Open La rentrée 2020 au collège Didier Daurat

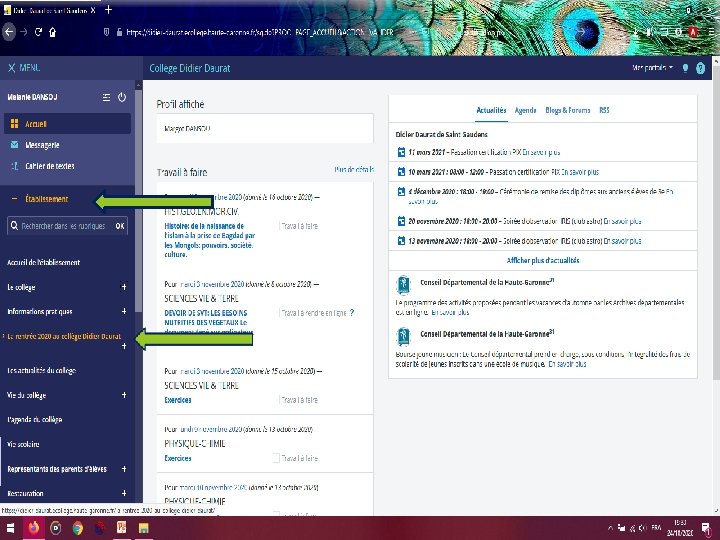(64, 336)
